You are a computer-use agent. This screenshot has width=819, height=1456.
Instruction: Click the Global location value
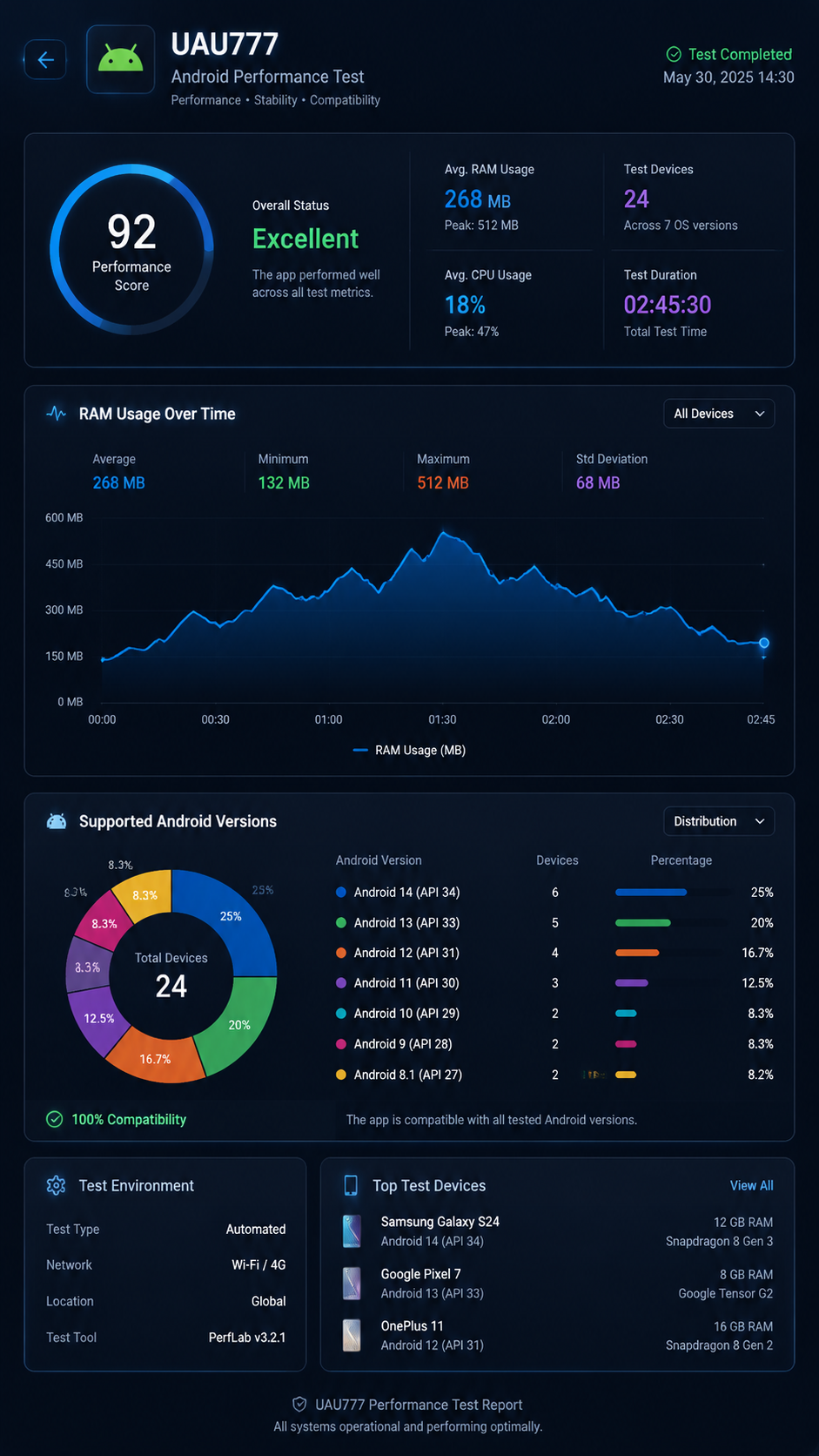point(268,1301)
